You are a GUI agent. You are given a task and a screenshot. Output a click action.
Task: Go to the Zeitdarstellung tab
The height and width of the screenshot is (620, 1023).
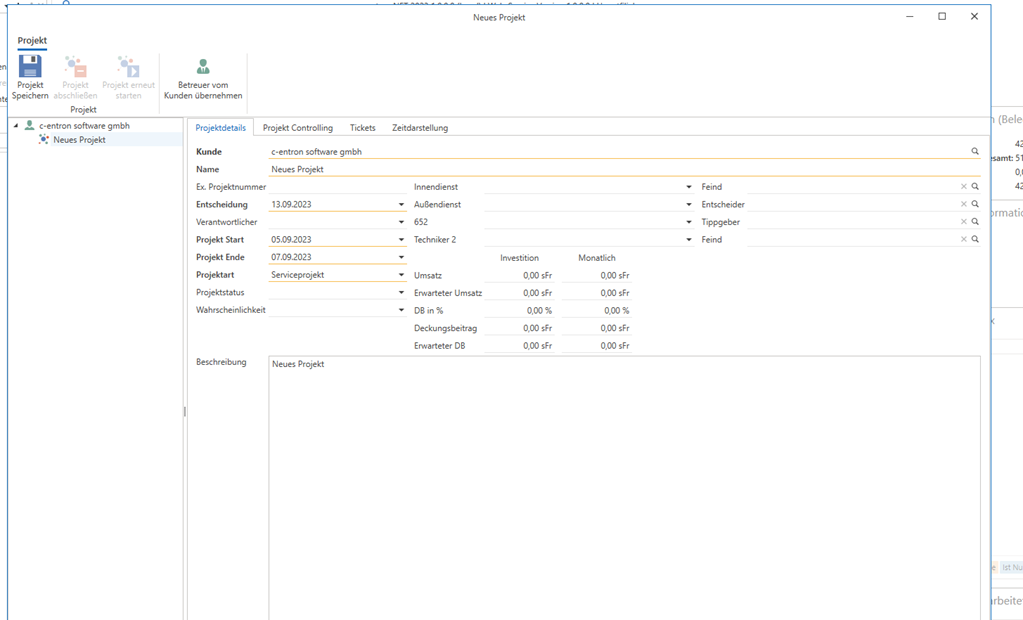pyautogui.click(x=420, y=128)
